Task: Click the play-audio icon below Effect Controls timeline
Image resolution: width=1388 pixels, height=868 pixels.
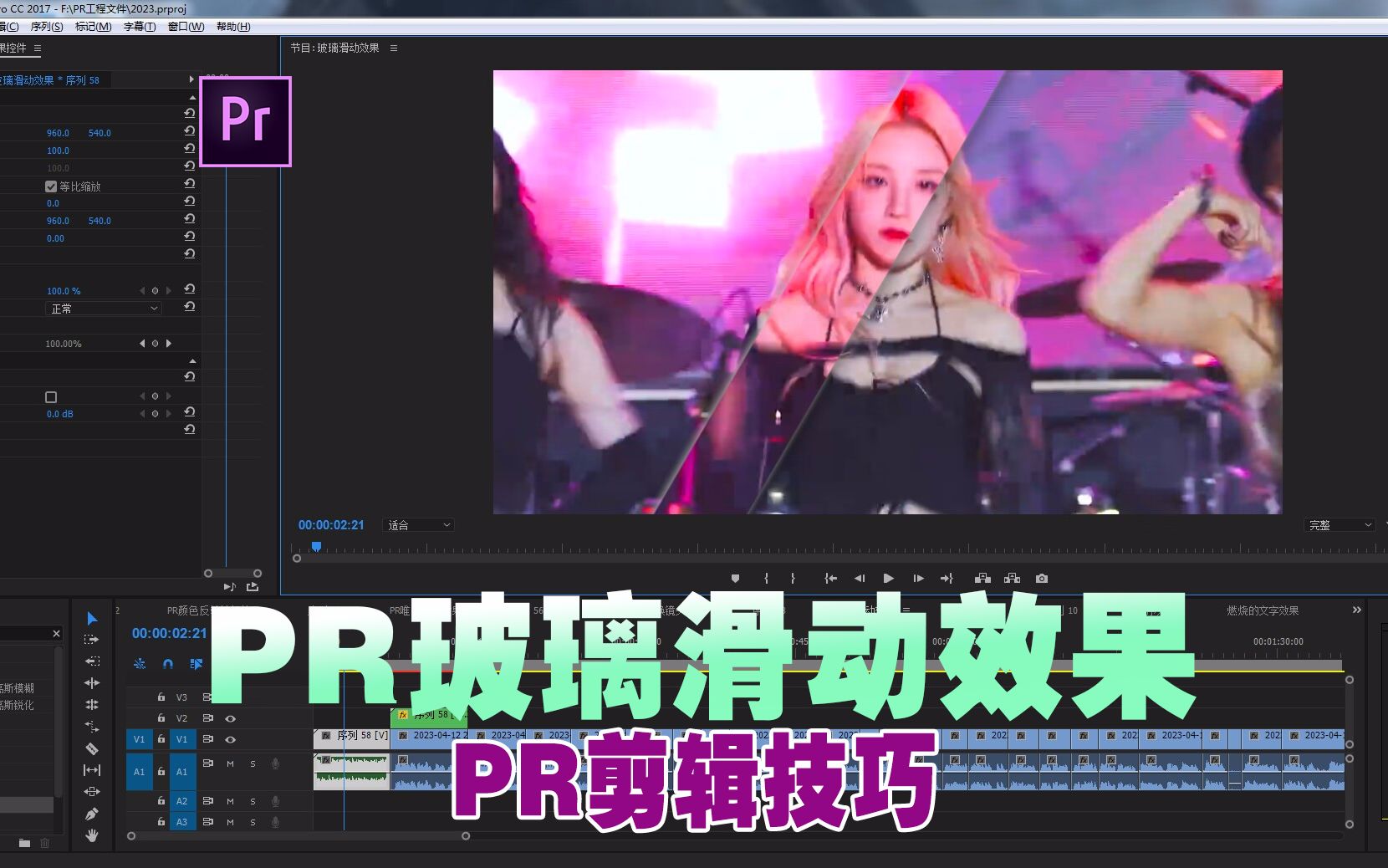Action: click(230, 587)
